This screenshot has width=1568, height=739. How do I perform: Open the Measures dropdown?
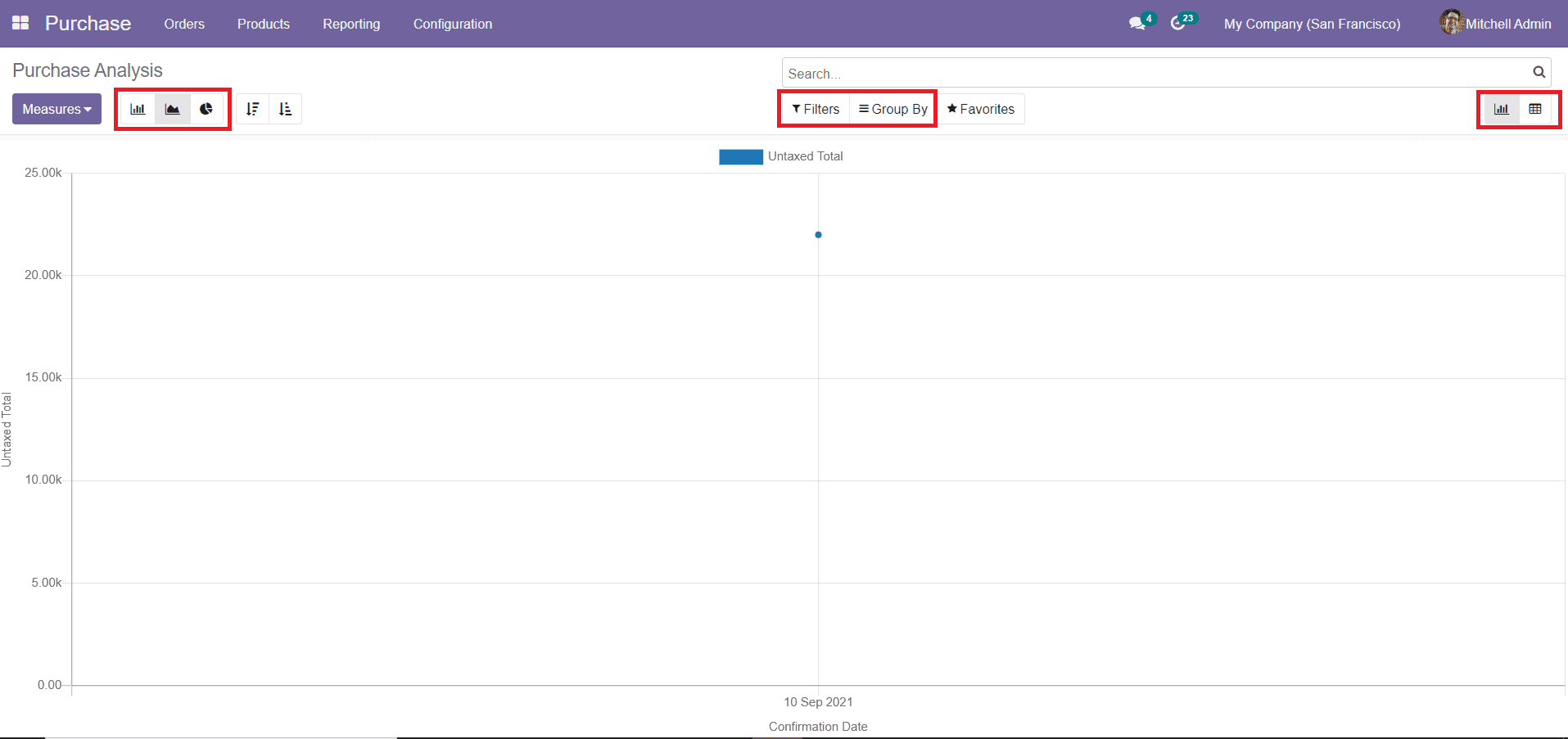coord(56,108)
